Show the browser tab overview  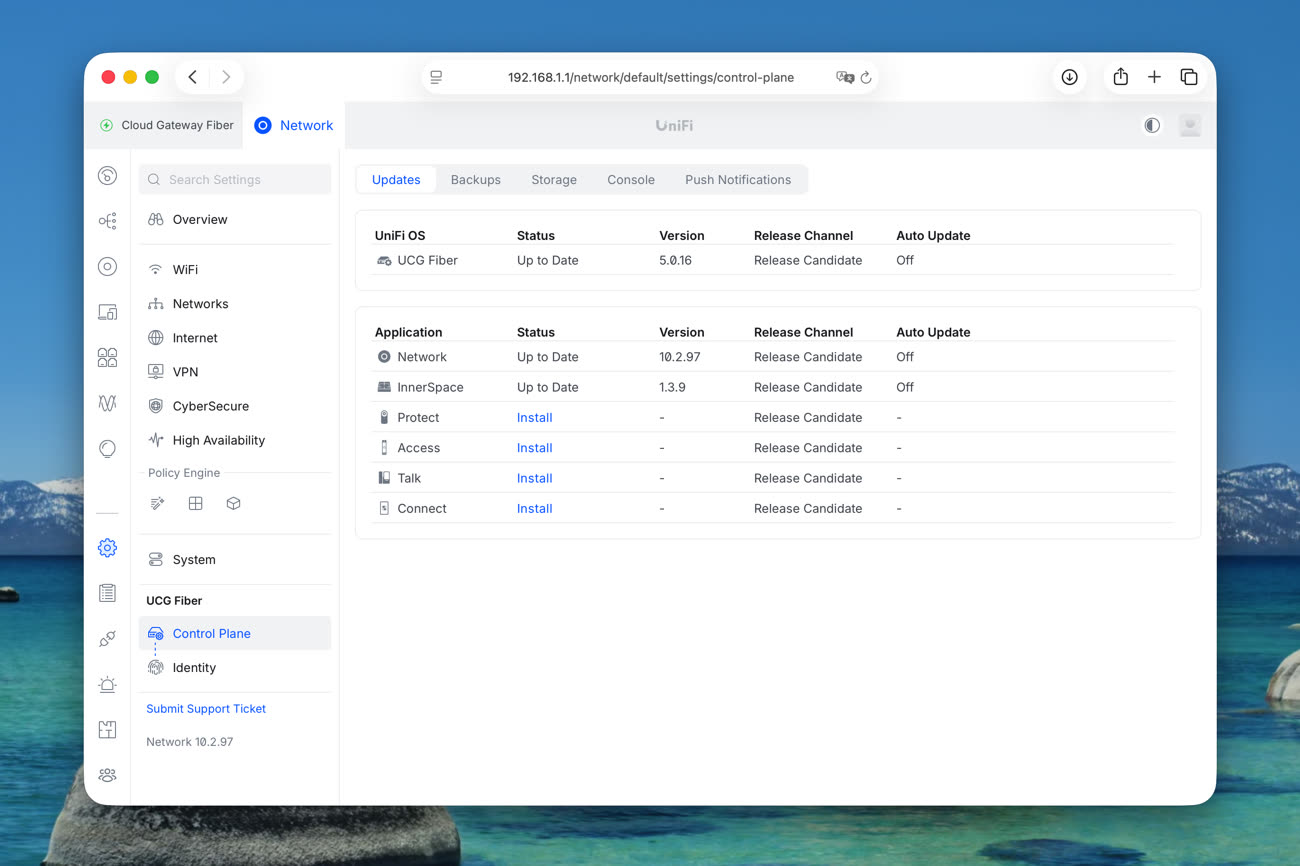point(1189,77)
